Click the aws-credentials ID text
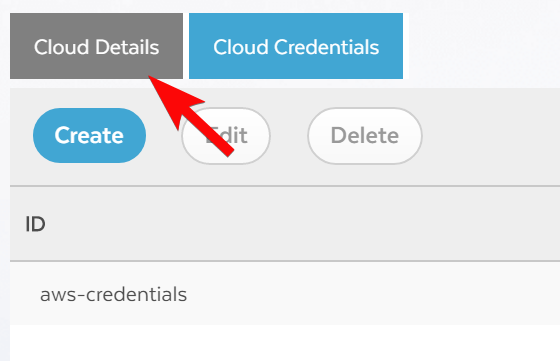This screenshot has height=361, width=560. [x=113, y=295]
